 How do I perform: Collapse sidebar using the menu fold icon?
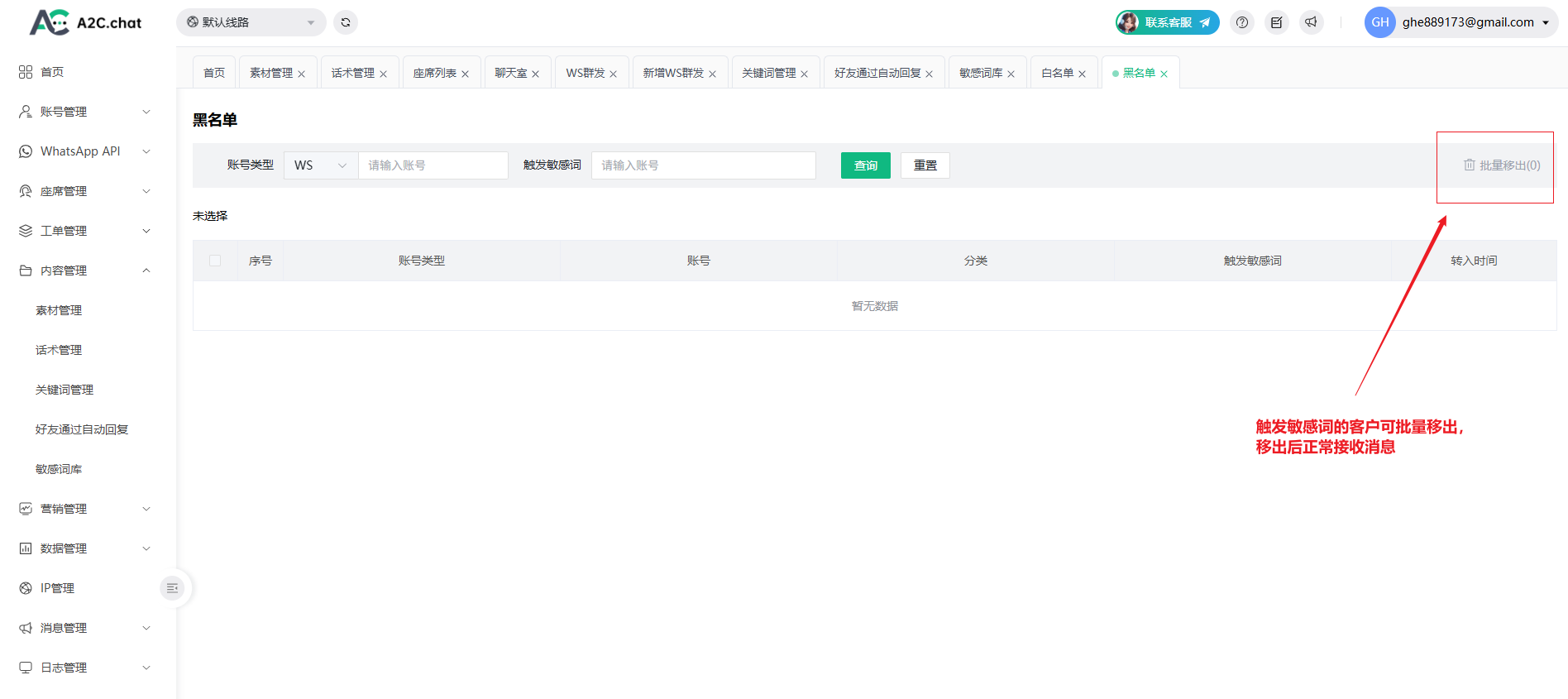[x=172, y=588]
